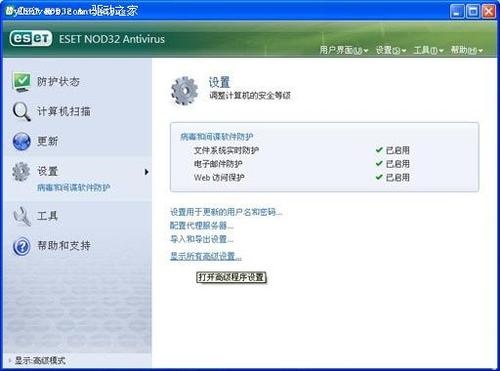Click the green check next to 文件系统实时防护
Image resolution: width=500 pixels, height=371 pixels.
click(x=379, y=150)
